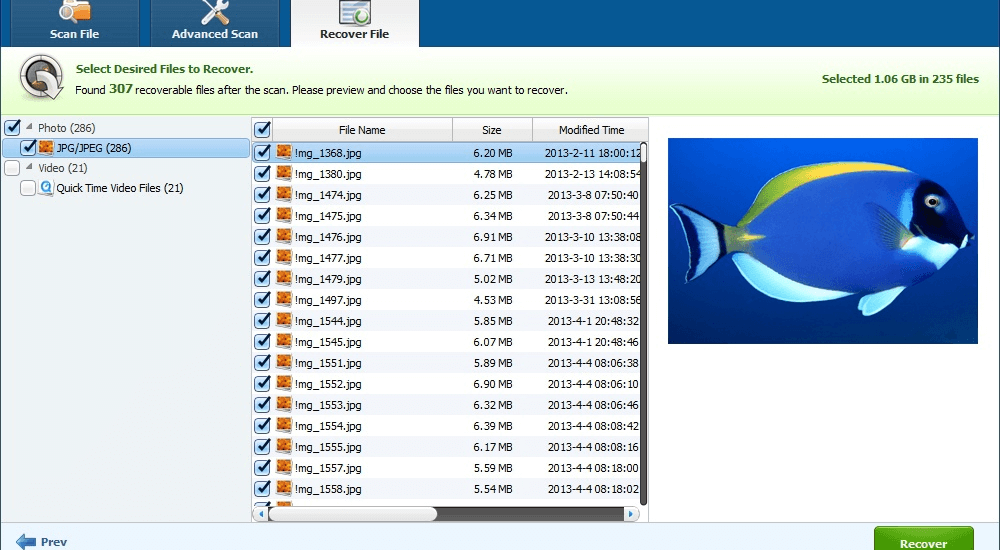Click the image icon of !mg_1479.jpg
Screen dimensions: 1000x550
(284, 278)
